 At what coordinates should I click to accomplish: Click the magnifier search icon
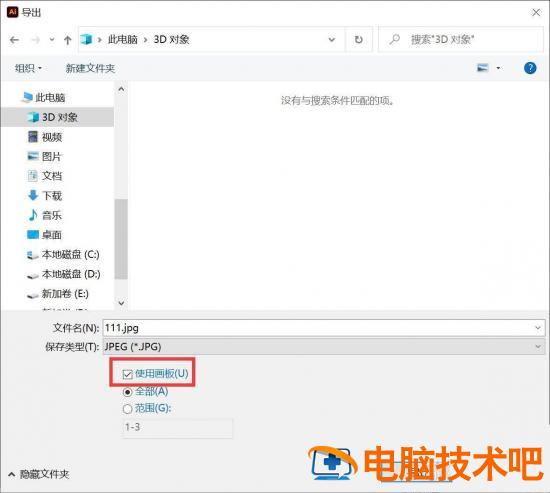395,39
